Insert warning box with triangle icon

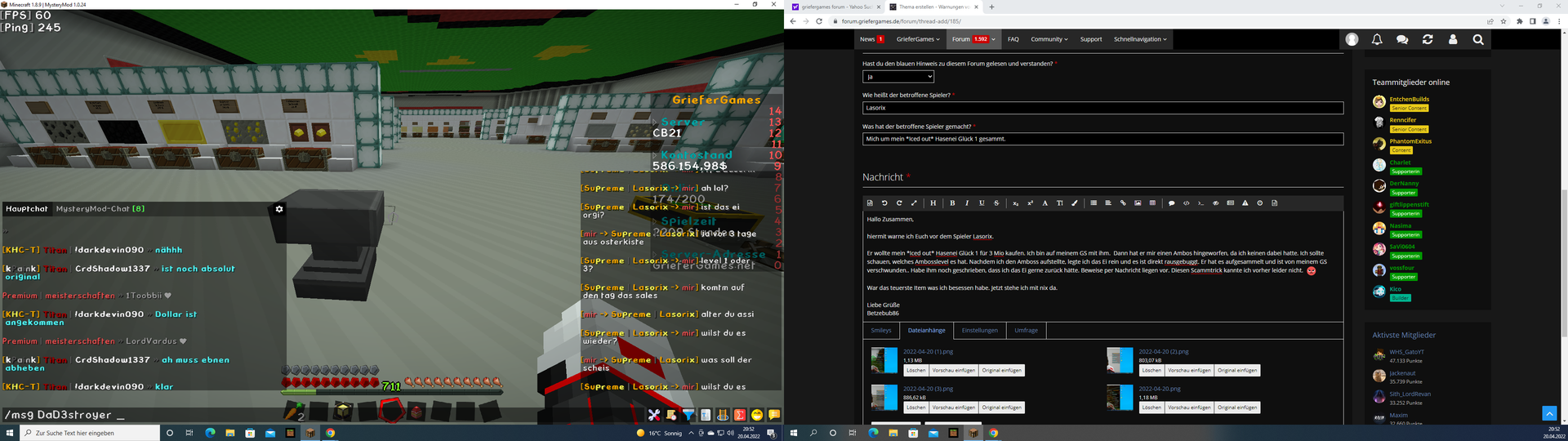tap(1245, 203)
